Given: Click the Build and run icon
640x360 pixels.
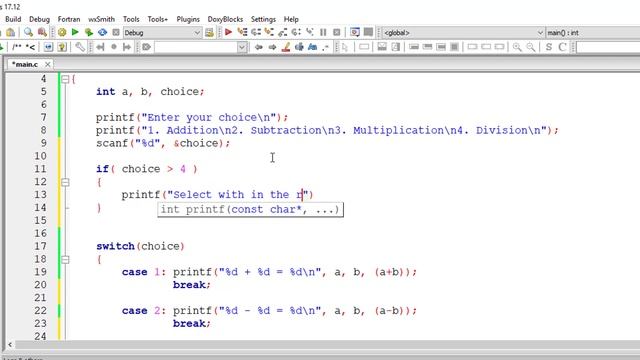Looking at the screenshot, I should tap(89, 33).
